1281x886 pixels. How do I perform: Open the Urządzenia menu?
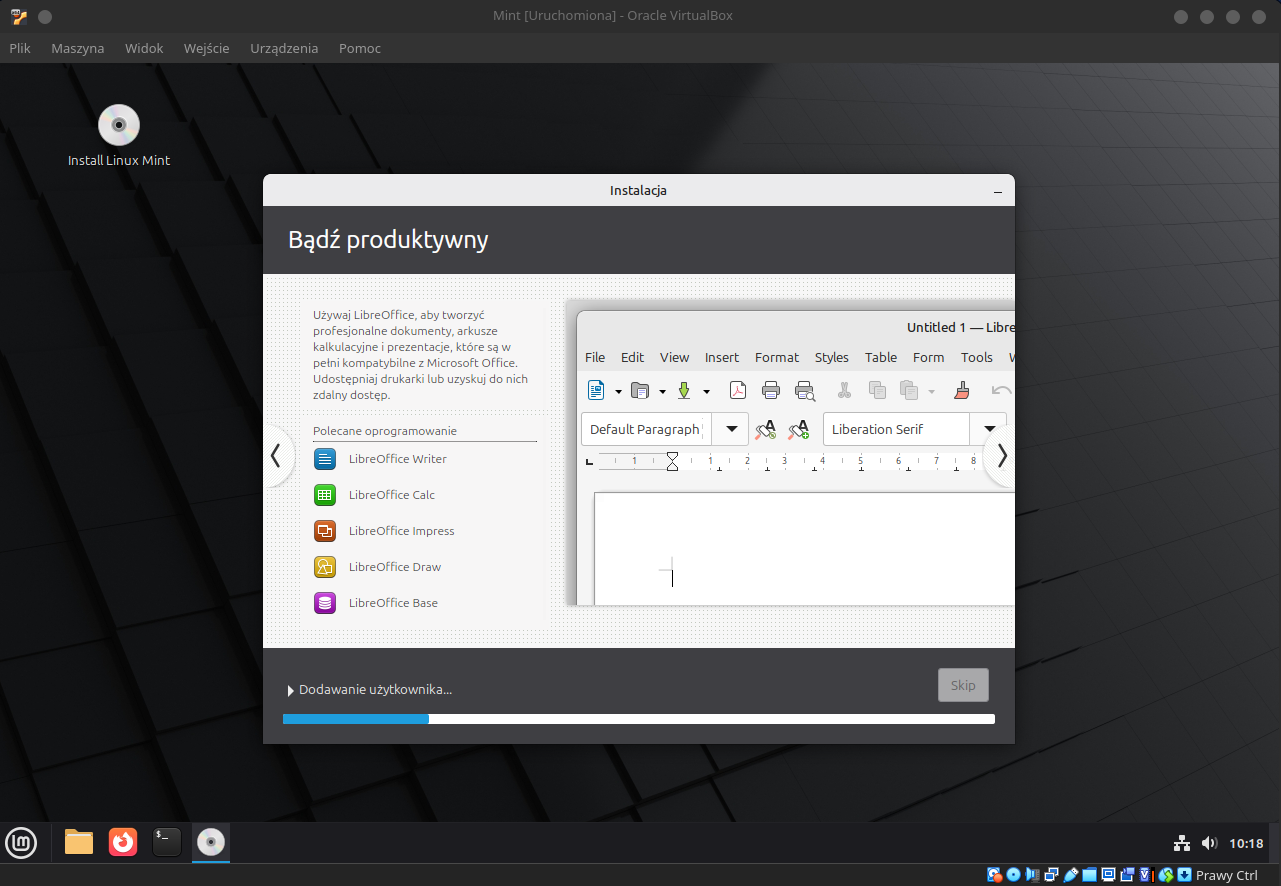click(x=284, y=48)
